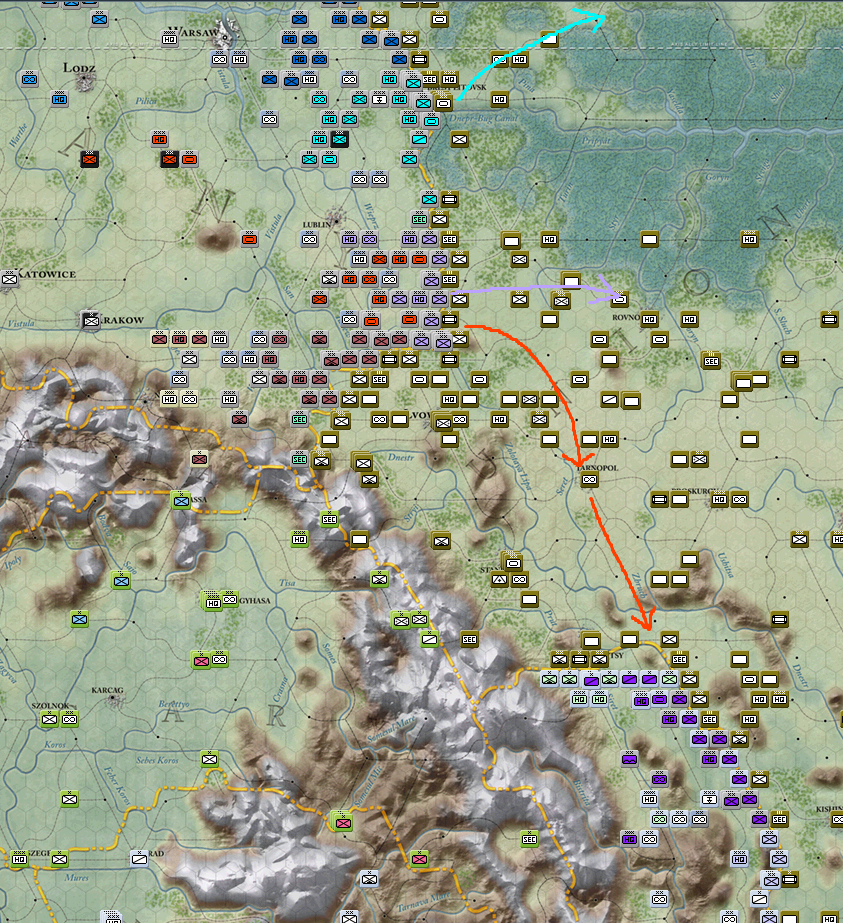This screenshot has width=843, height=923.
Task: Select the infantry unit beside the Szeged label
Action: point(59,859)
